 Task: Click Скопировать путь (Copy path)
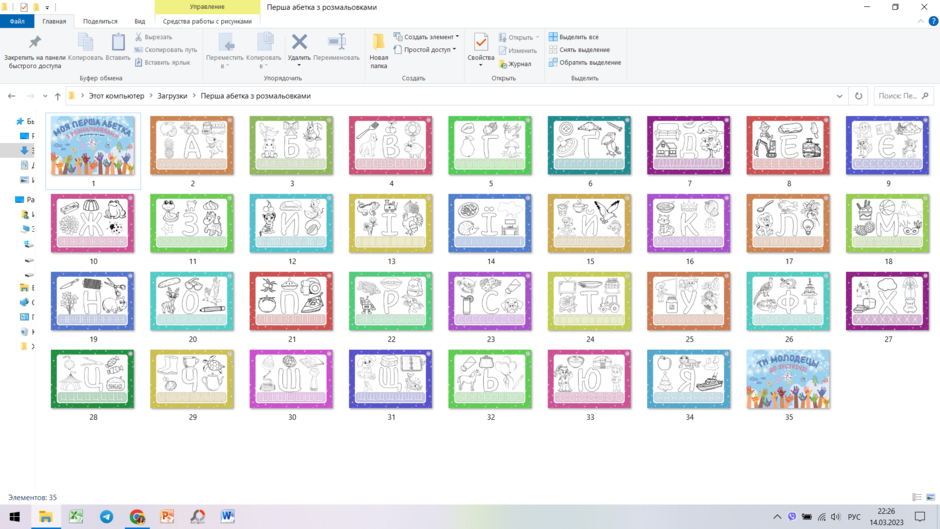165,50
